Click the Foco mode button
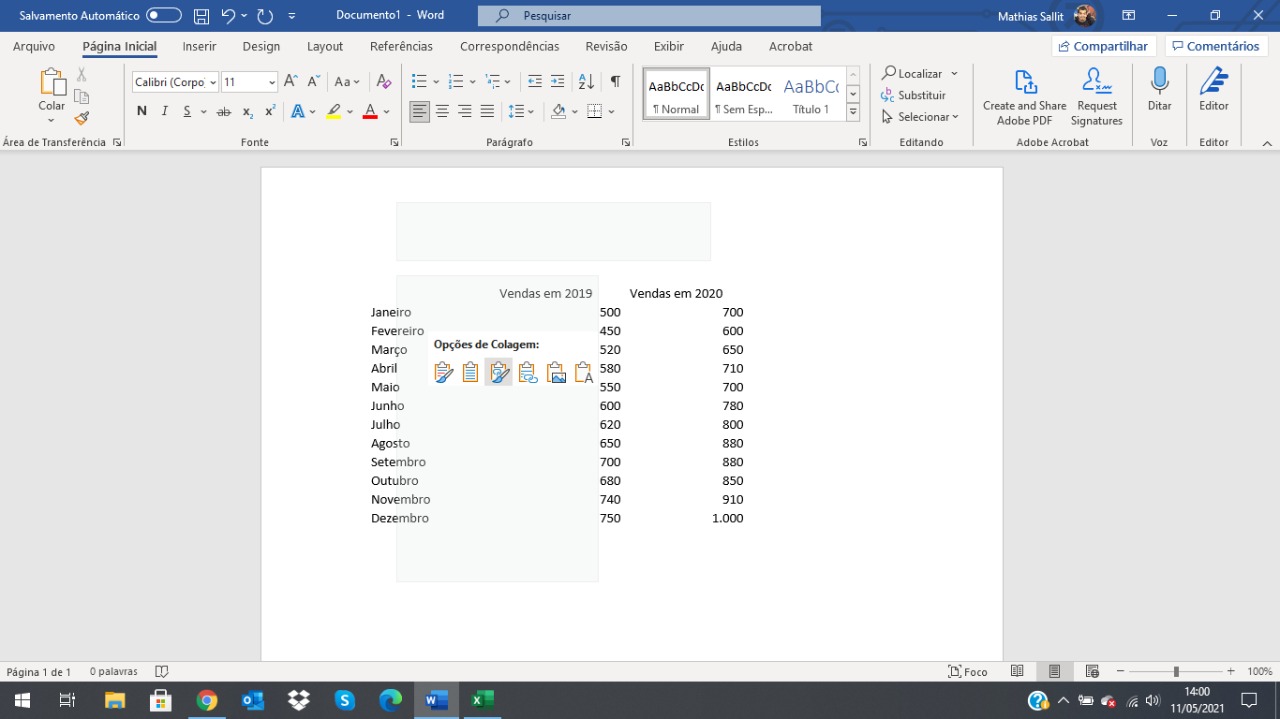1280x719 pixels. click(968, 672)
